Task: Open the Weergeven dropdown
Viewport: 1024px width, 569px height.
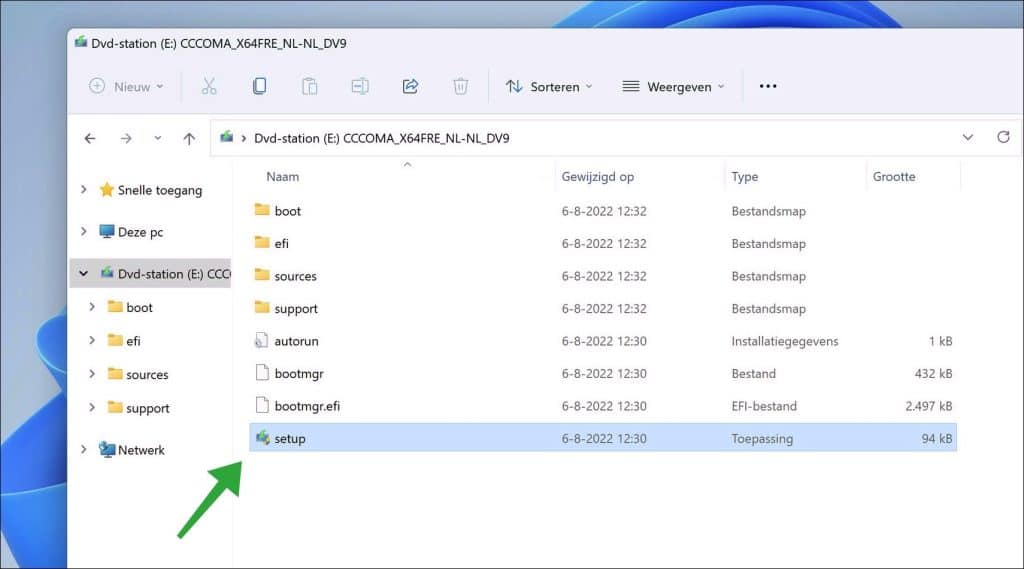Action: (x=674, y=86)
